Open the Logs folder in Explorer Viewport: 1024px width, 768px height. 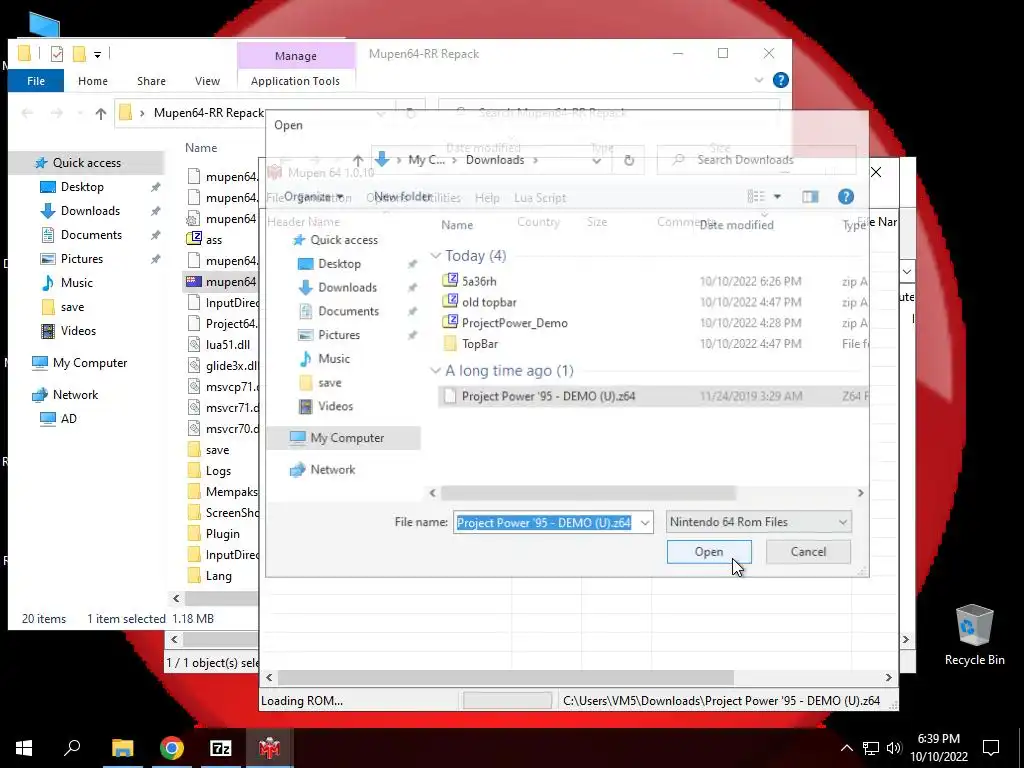click(218, 471)
